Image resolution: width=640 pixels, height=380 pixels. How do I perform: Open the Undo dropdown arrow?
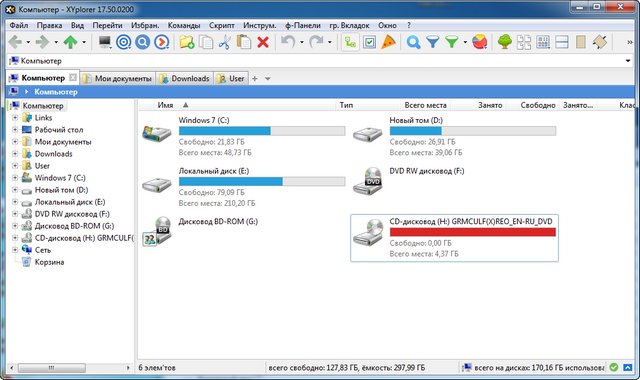[x=302, y=42]
